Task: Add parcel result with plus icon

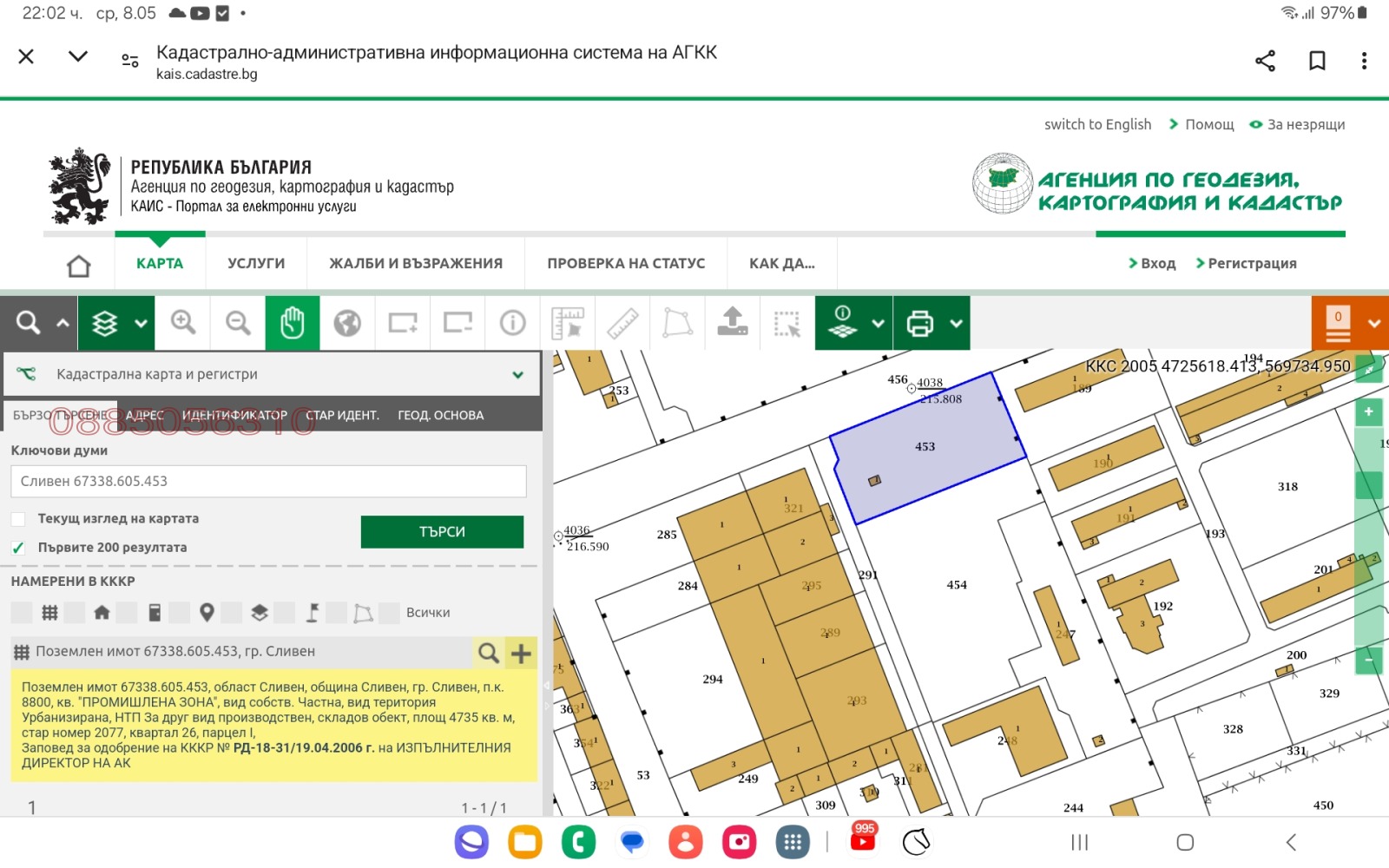Action: pos(521,653)
